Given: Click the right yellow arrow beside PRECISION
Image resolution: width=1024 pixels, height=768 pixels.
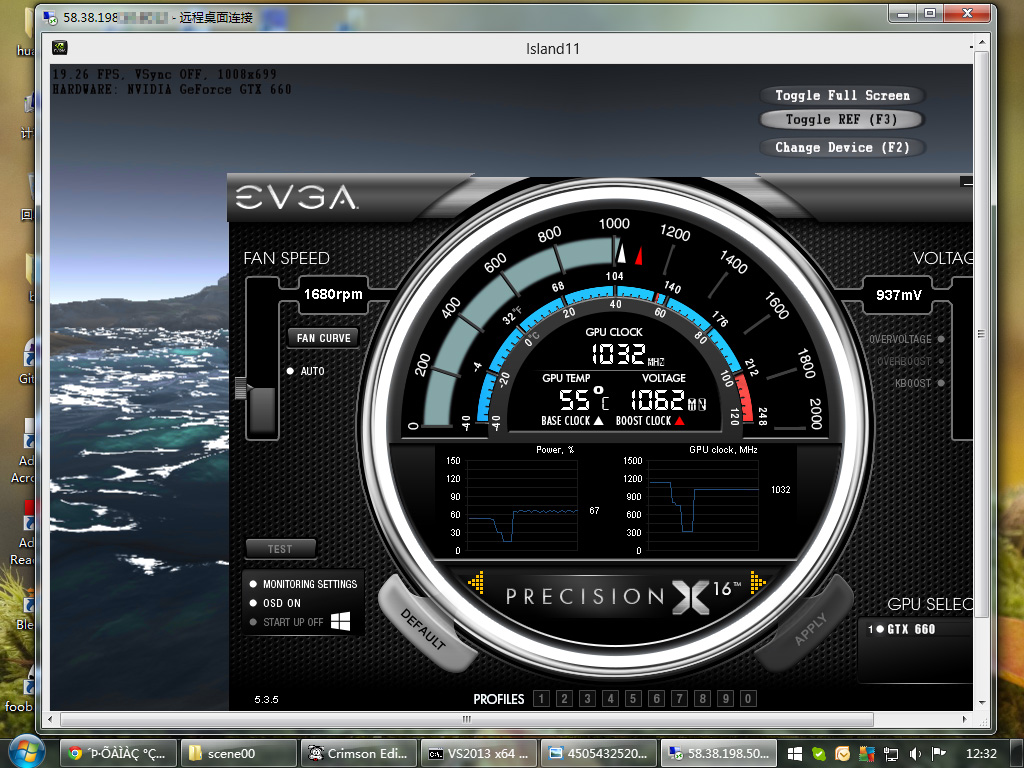Looking at the screenshot, I should pos(758,581).
